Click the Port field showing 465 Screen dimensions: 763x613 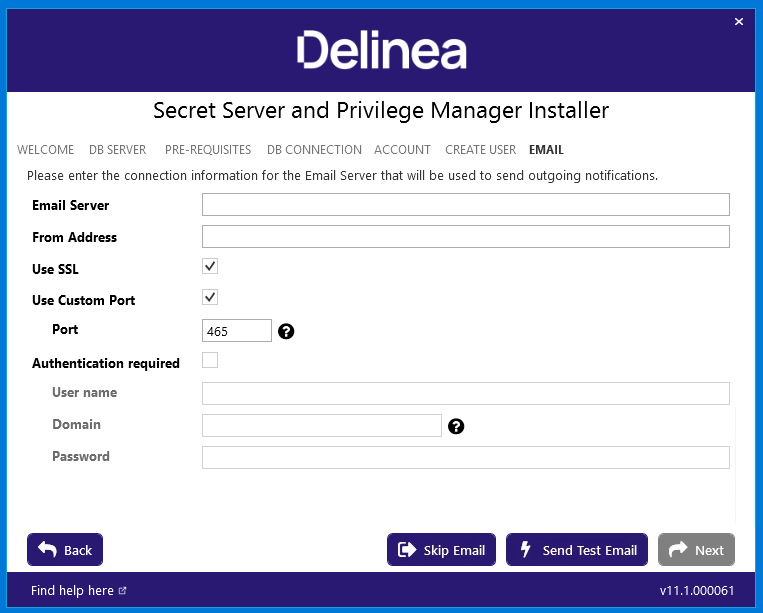(x=236, y=331)
